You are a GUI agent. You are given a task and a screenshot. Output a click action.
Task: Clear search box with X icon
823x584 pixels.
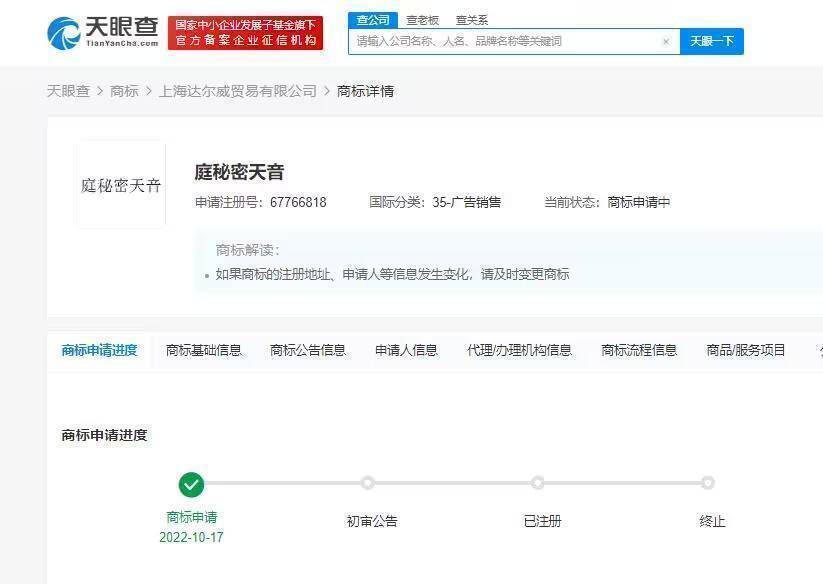(x=666, y=42)
